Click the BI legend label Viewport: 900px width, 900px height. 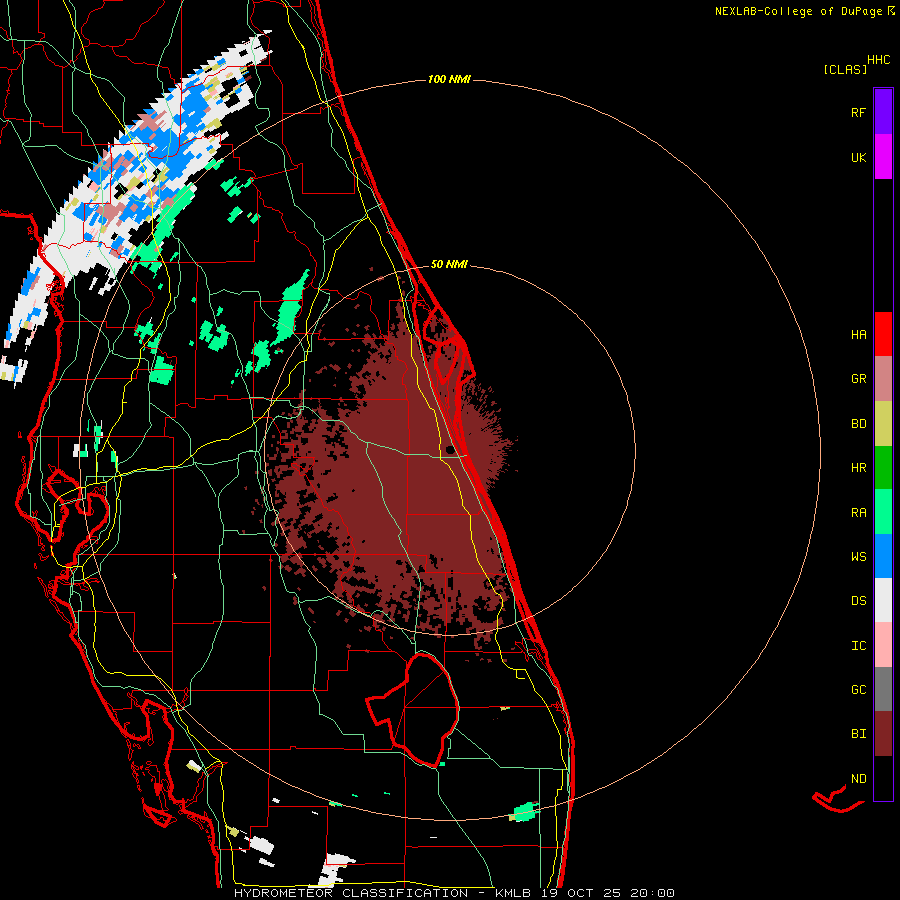[x=858, y=734]
